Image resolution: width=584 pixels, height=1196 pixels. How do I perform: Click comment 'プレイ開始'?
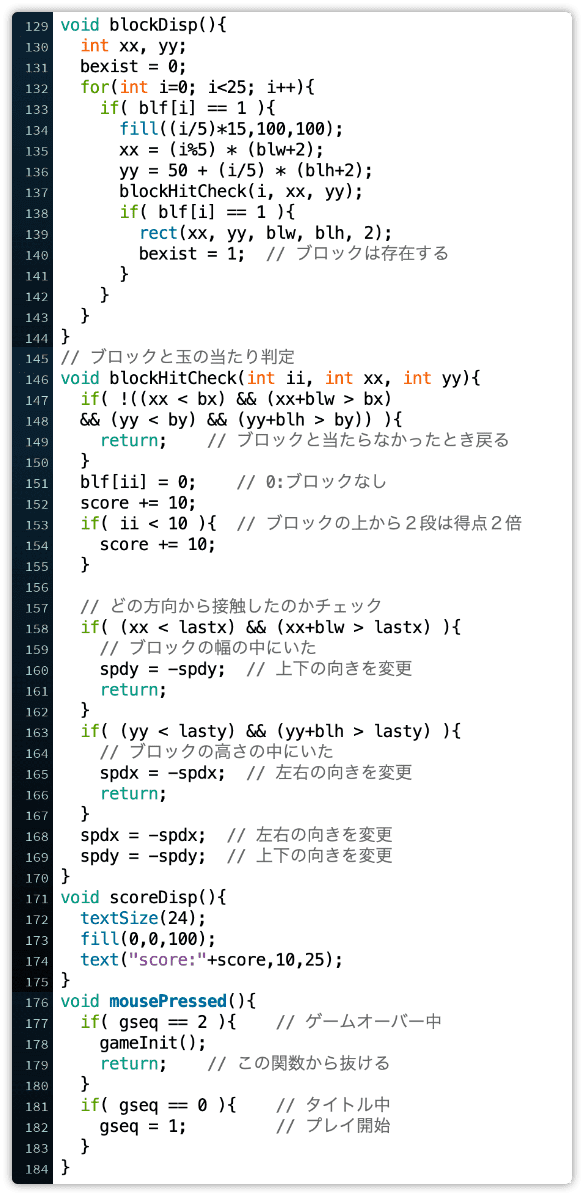[x=348, y=1125]
